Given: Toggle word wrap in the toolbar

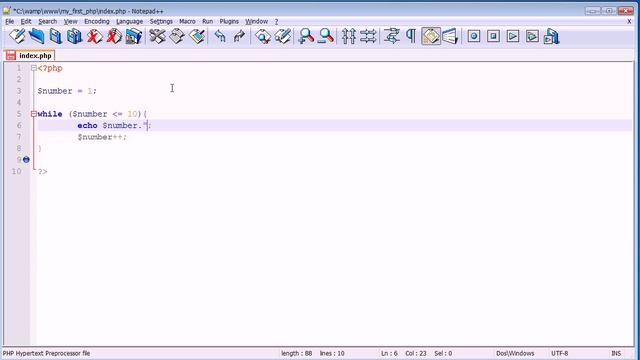Looking at the screenshot, I should click(x=391, y=36).
